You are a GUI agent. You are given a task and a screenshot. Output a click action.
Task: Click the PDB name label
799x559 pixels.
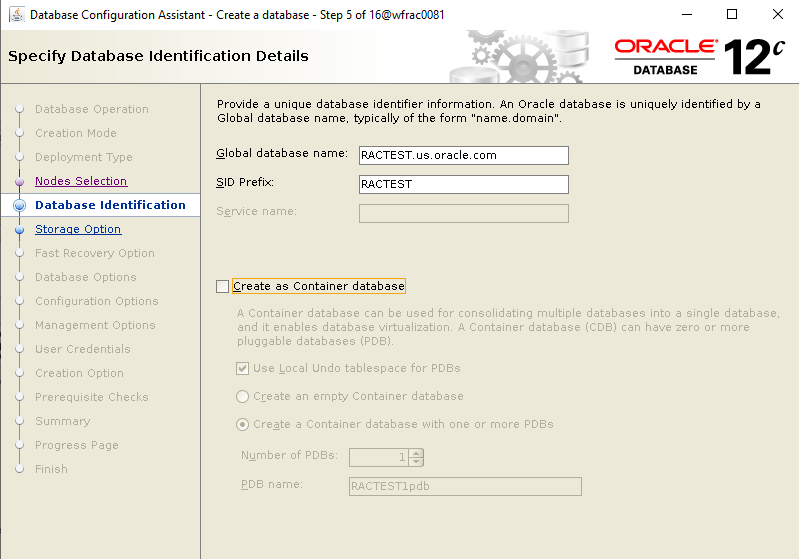pos(272,484)
